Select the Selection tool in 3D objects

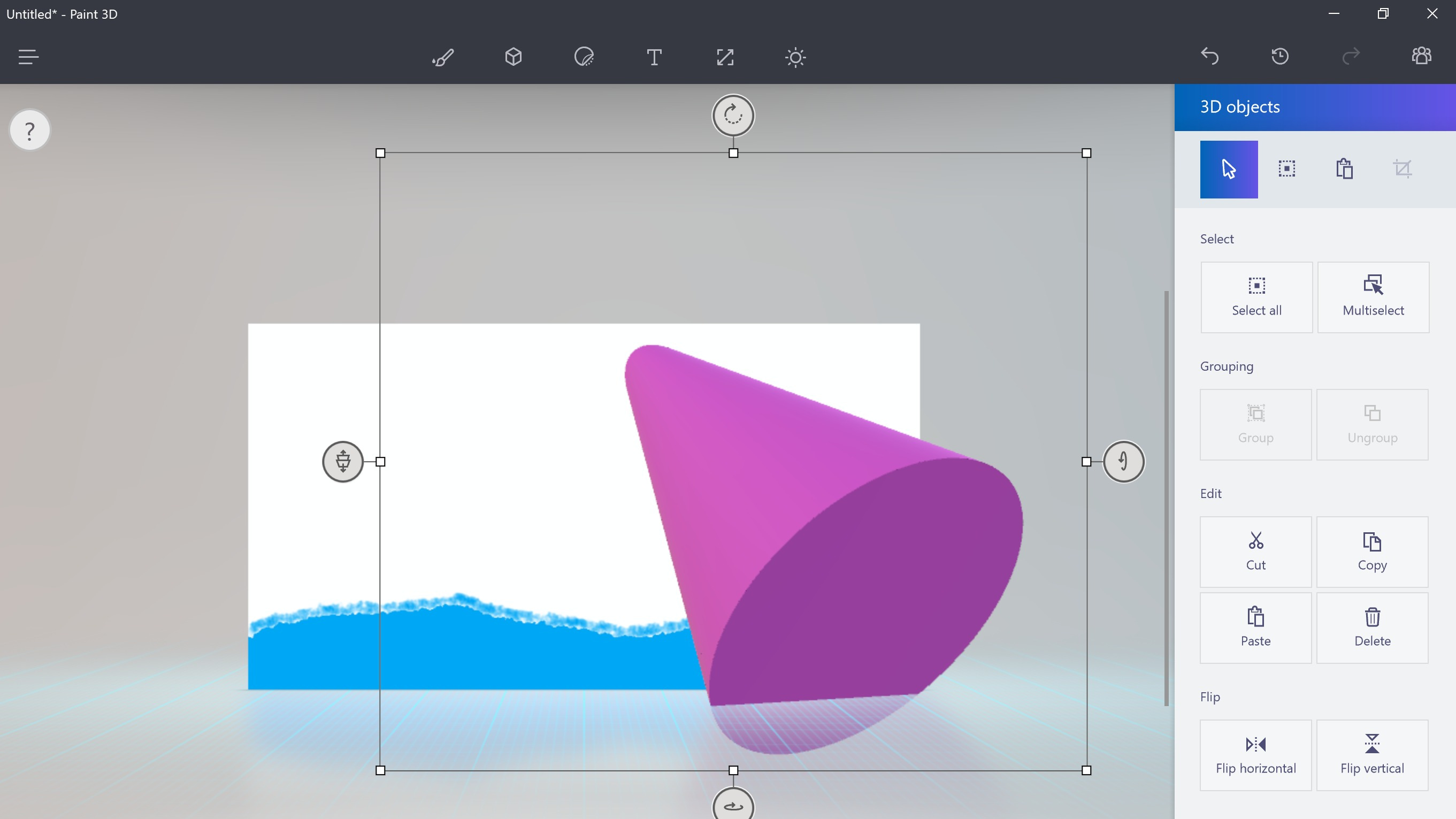coord(1228,168)
